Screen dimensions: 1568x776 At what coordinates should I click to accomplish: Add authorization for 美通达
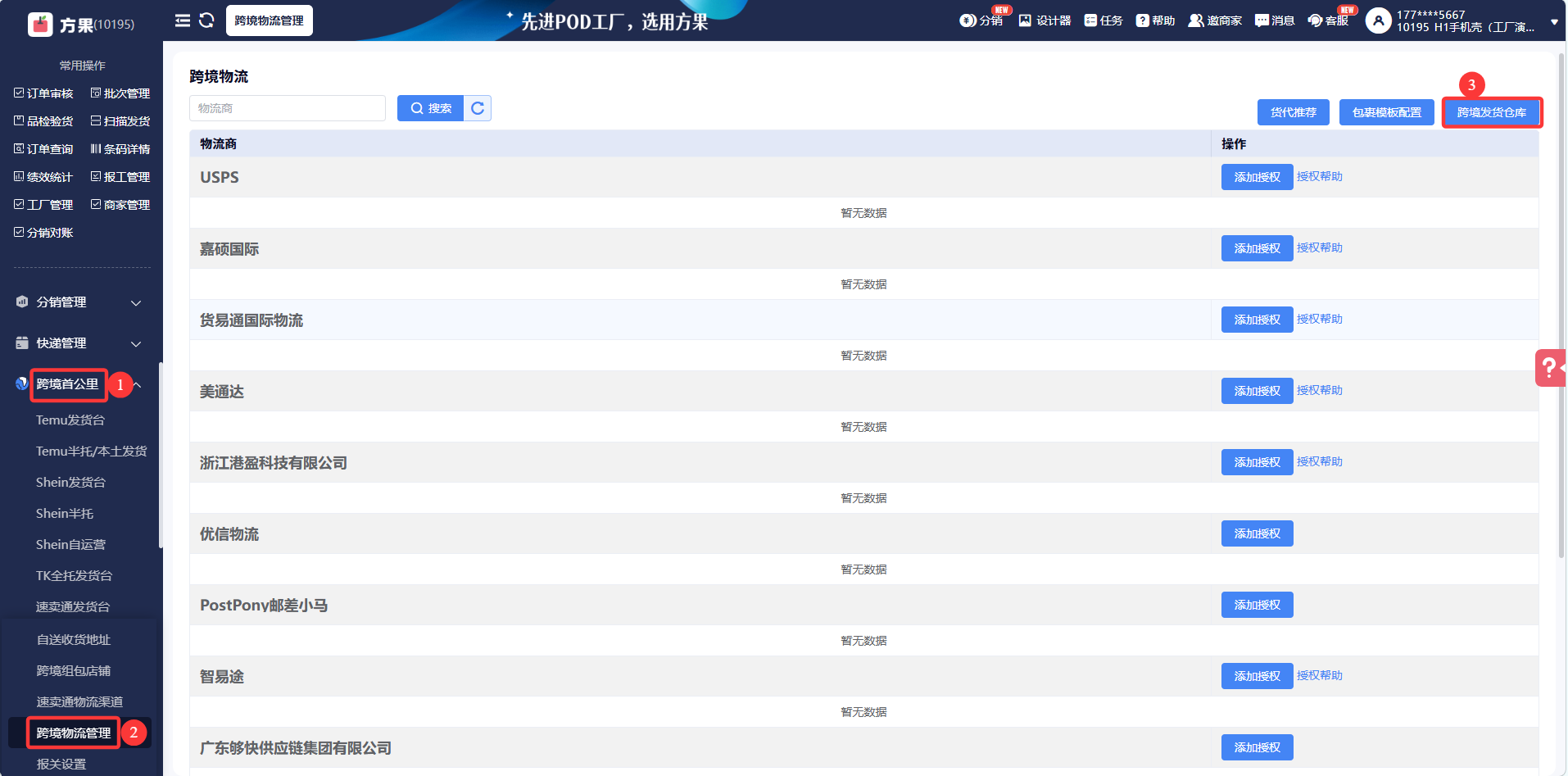tap(1257, 391)
